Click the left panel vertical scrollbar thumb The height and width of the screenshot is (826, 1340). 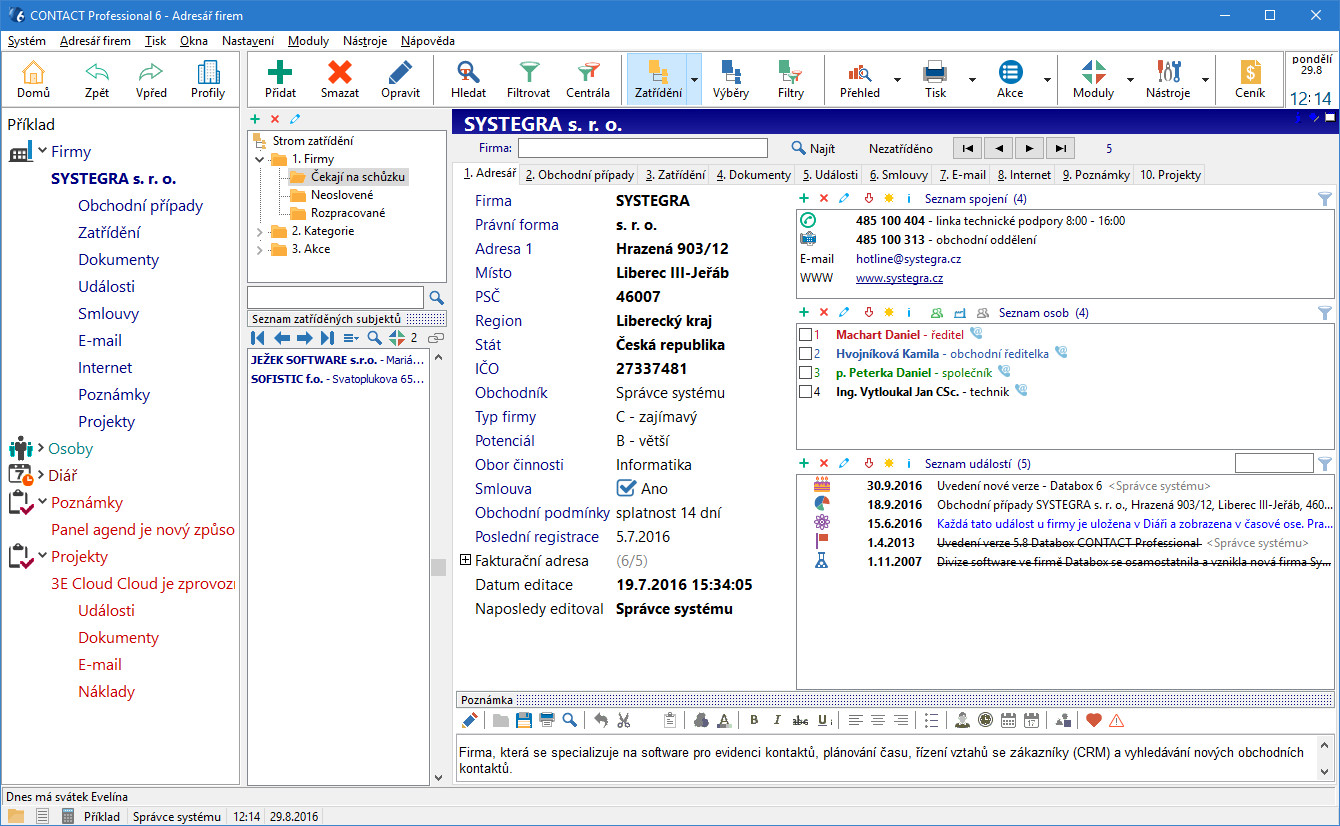[x=438, y=567]
